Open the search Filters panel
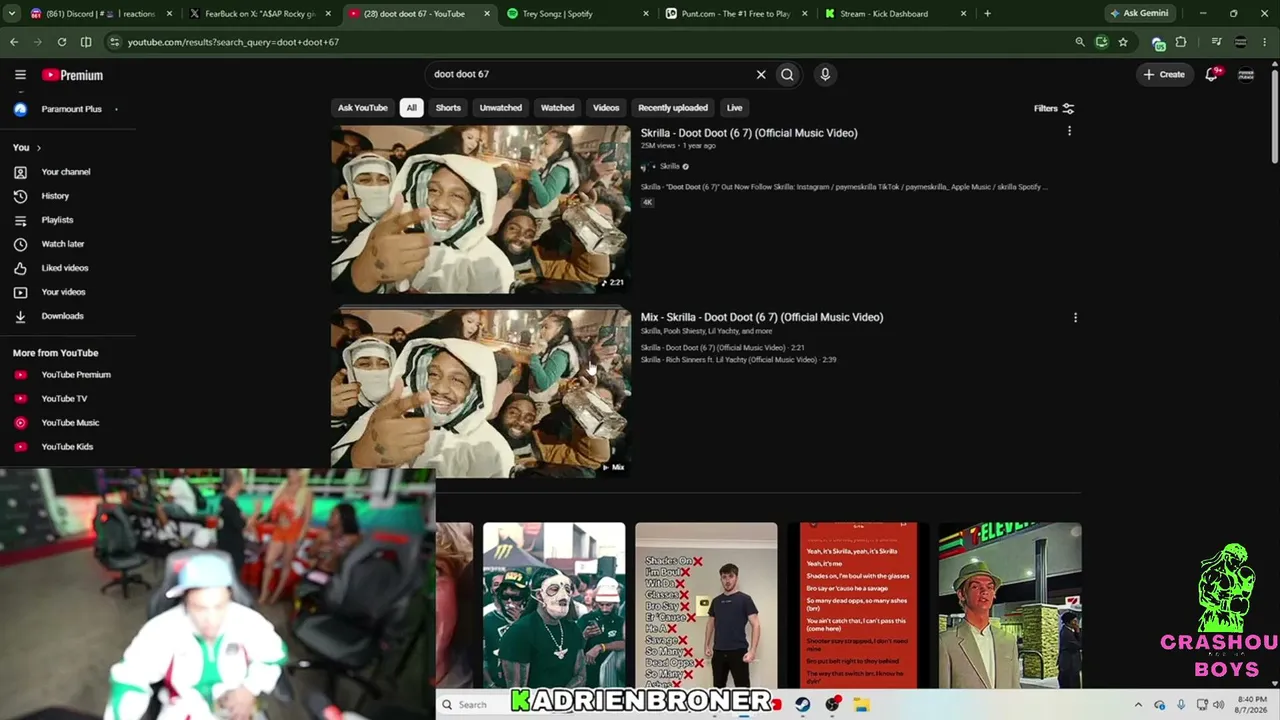 point(1054,108)
